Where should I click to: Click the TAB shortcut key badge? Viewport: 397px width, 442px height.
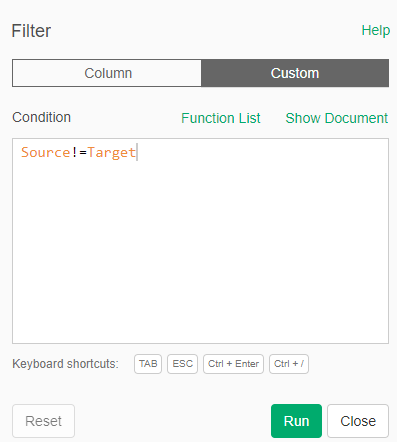click(x=148, y=364)
